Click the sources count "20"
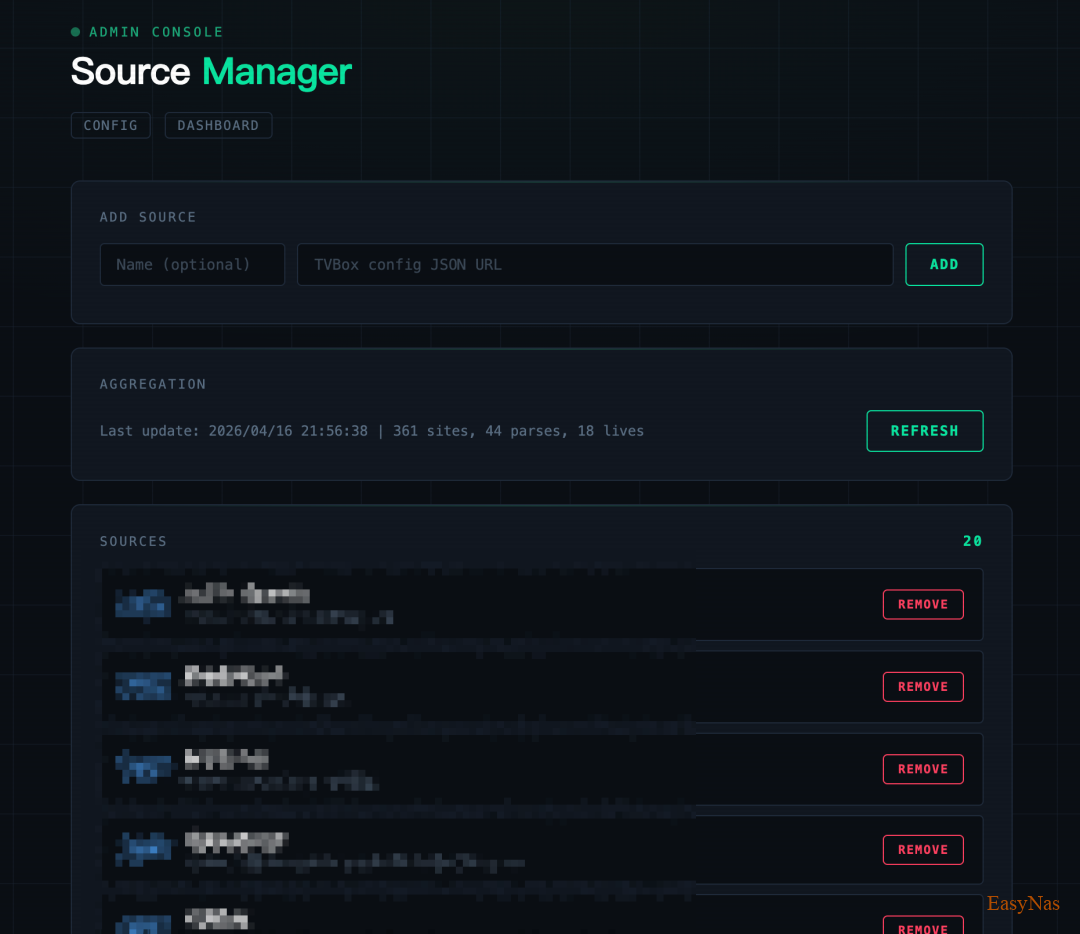The image size is (1080, 934). 973,541
